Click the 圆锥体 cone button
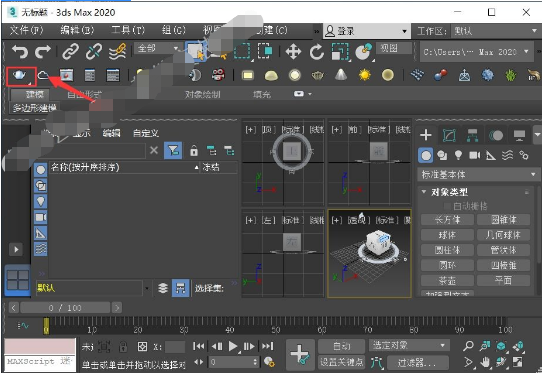 [x=503, y=220]
